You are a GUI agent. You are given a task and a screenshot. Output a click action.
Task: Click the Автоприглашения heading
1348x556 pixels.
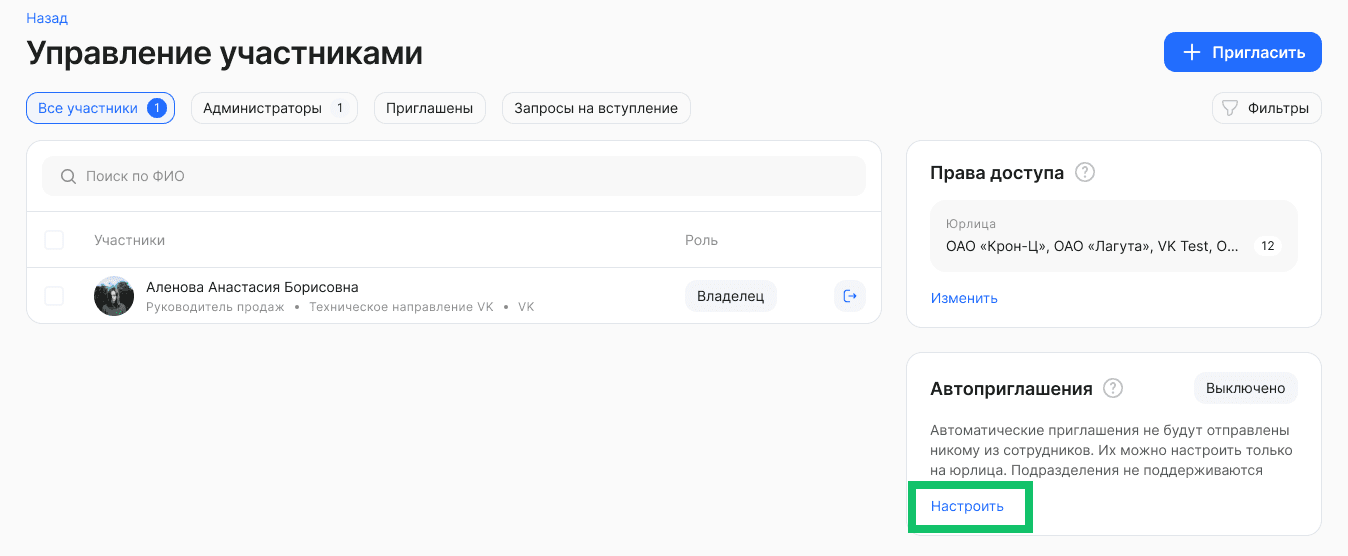[x=1011, y=388]
